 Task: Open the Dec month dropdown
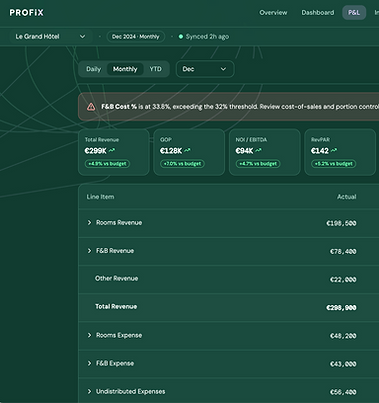(205, 69)
